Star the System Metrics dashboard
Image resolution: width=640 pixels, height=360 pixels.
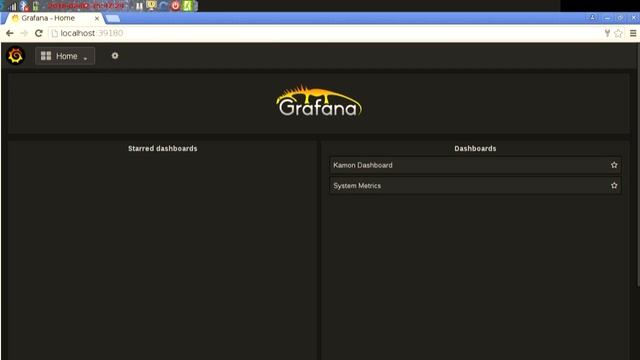(x=614, y=185)
